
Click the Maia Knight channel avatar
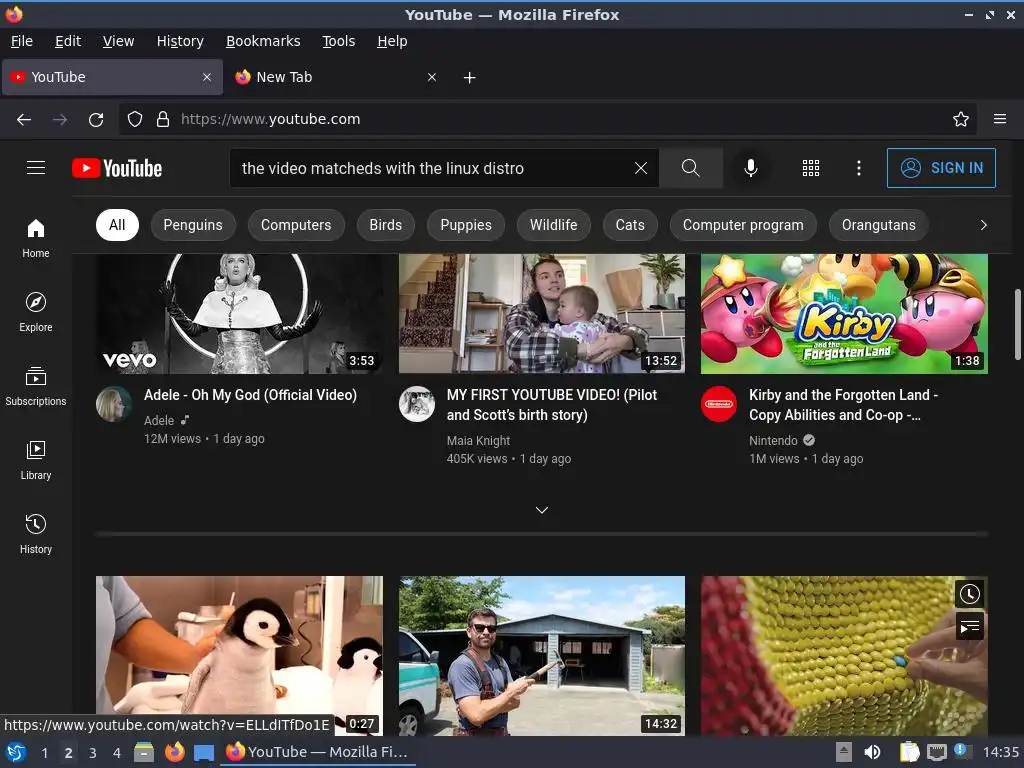[x=417, y=404]
